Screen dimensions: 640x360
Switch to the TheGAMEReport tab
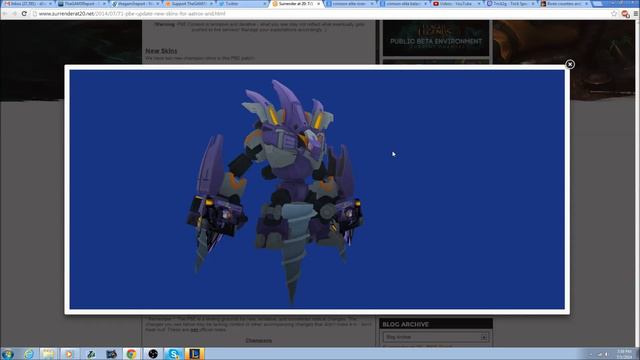[81, 4]
